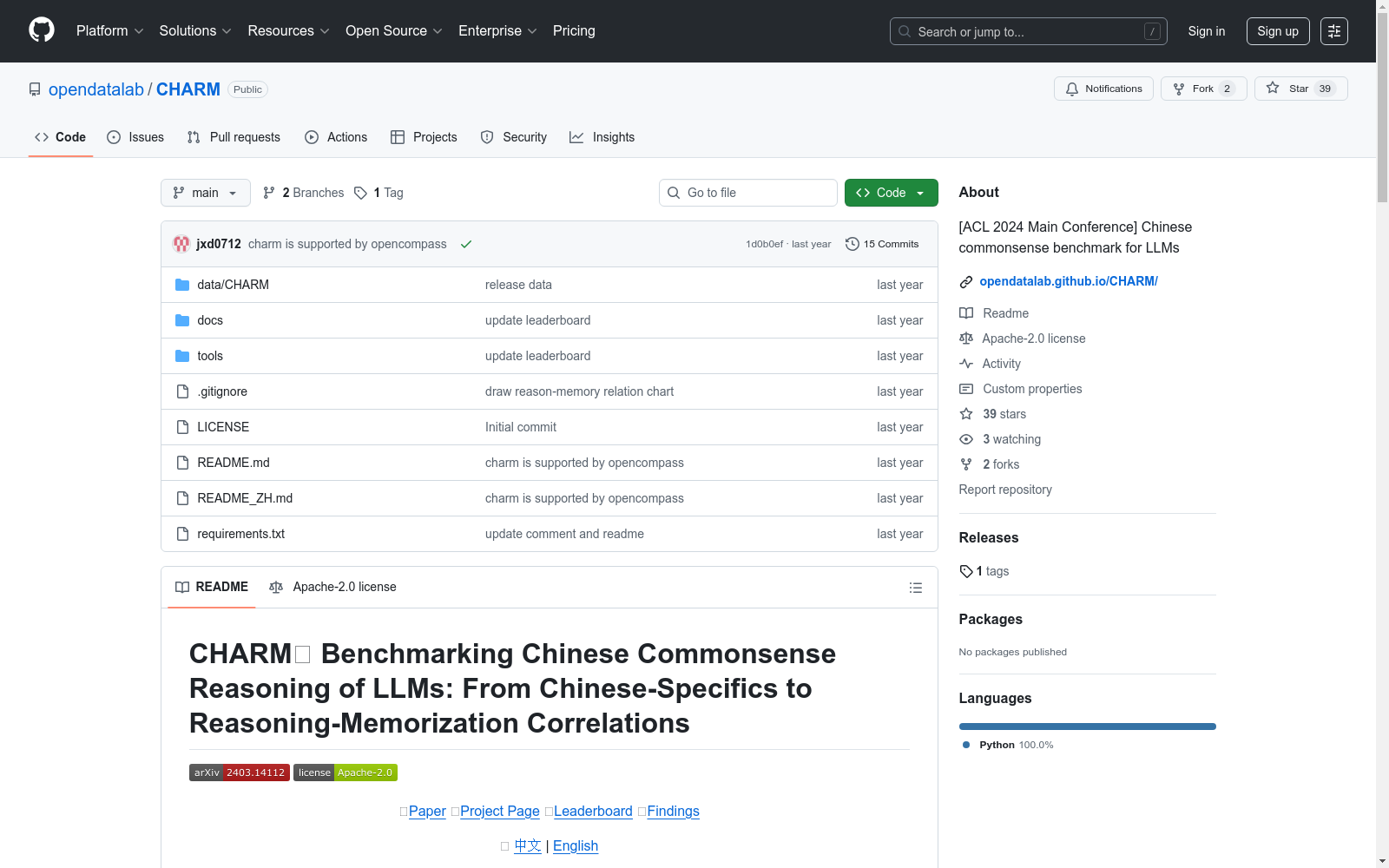Open the command palette icon in header
This screenshot has height=868, width=1389.
pyautogui.click(x=1333, y=31)
